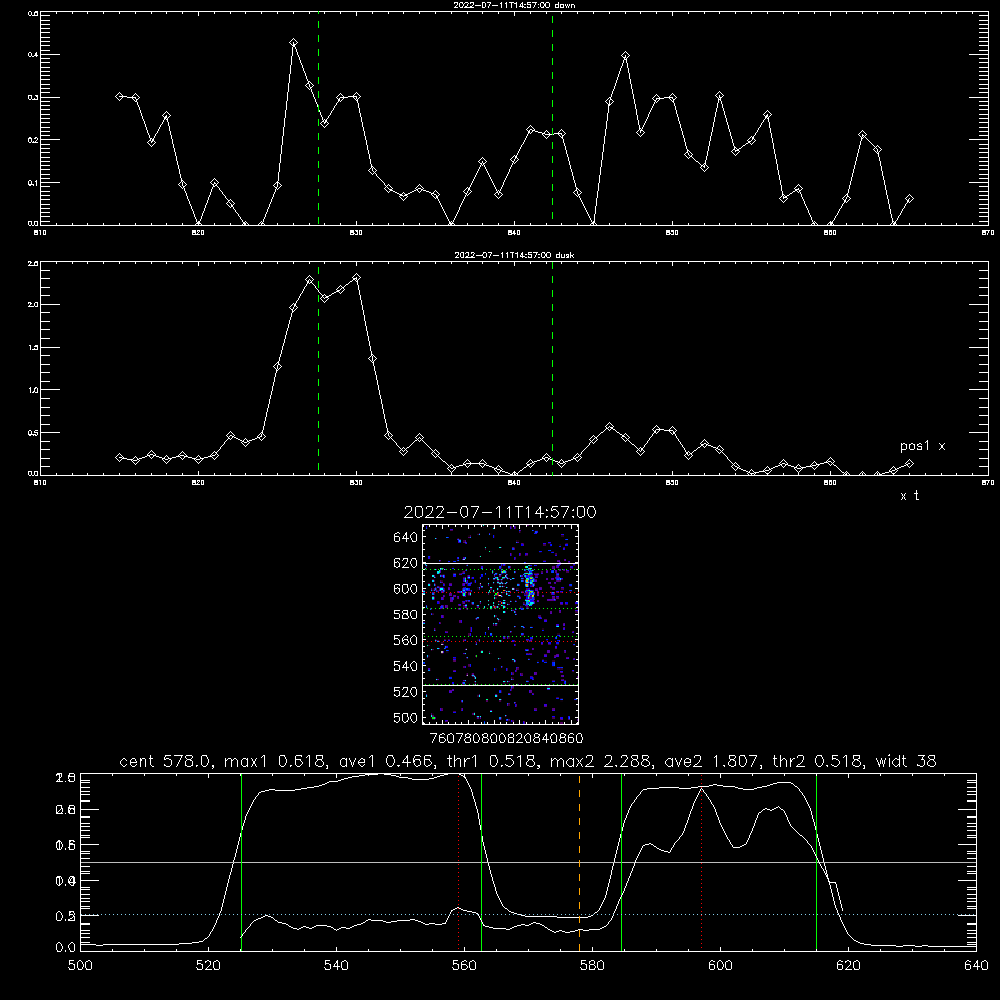This screenshot has height=1000, width=1000.
Task: Click the 'thr1 0.518' value in the stats line
Action: click(490, 761)
